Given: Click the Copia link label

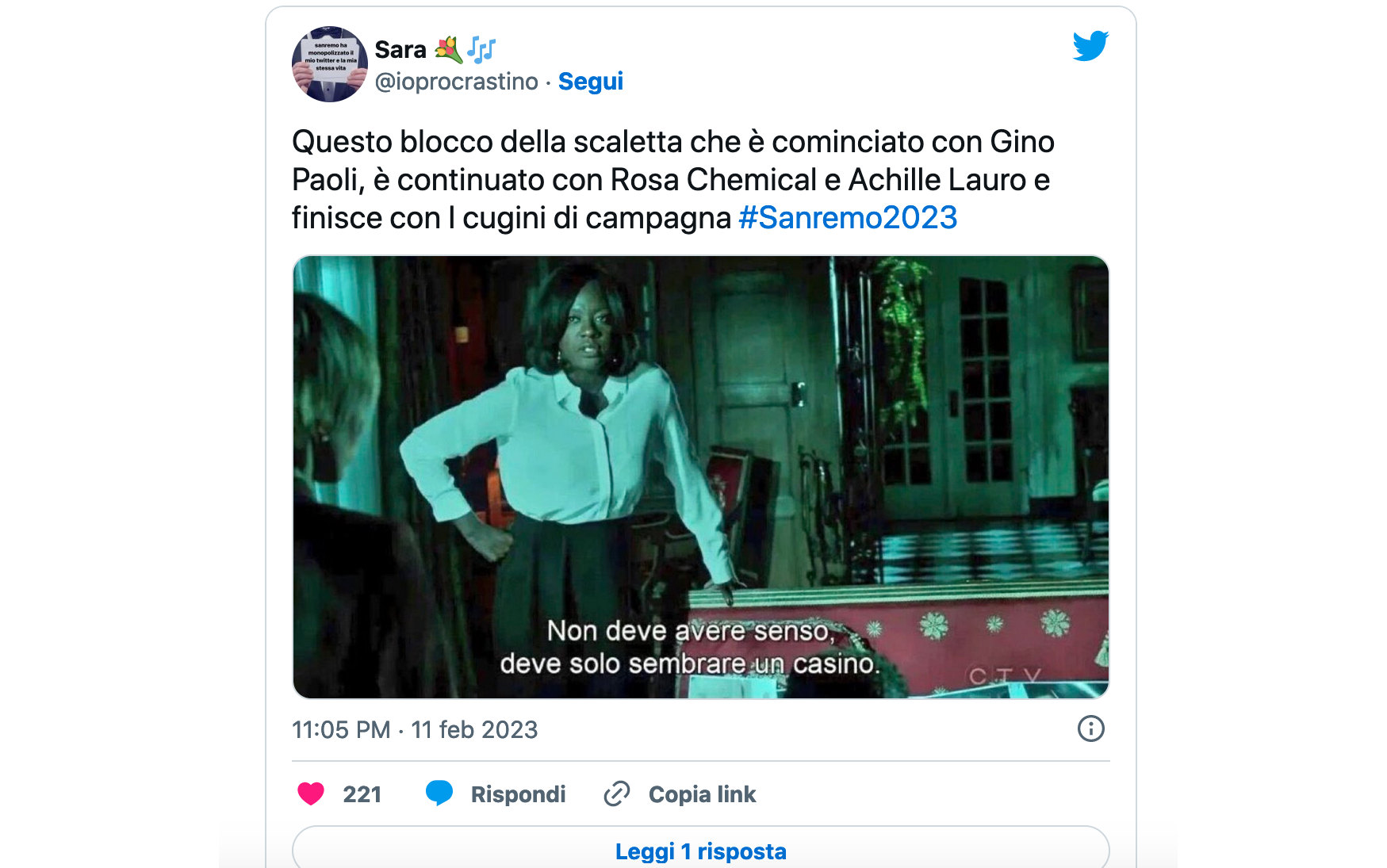Looking at the screenshot, I should click(x=702, y=794).
